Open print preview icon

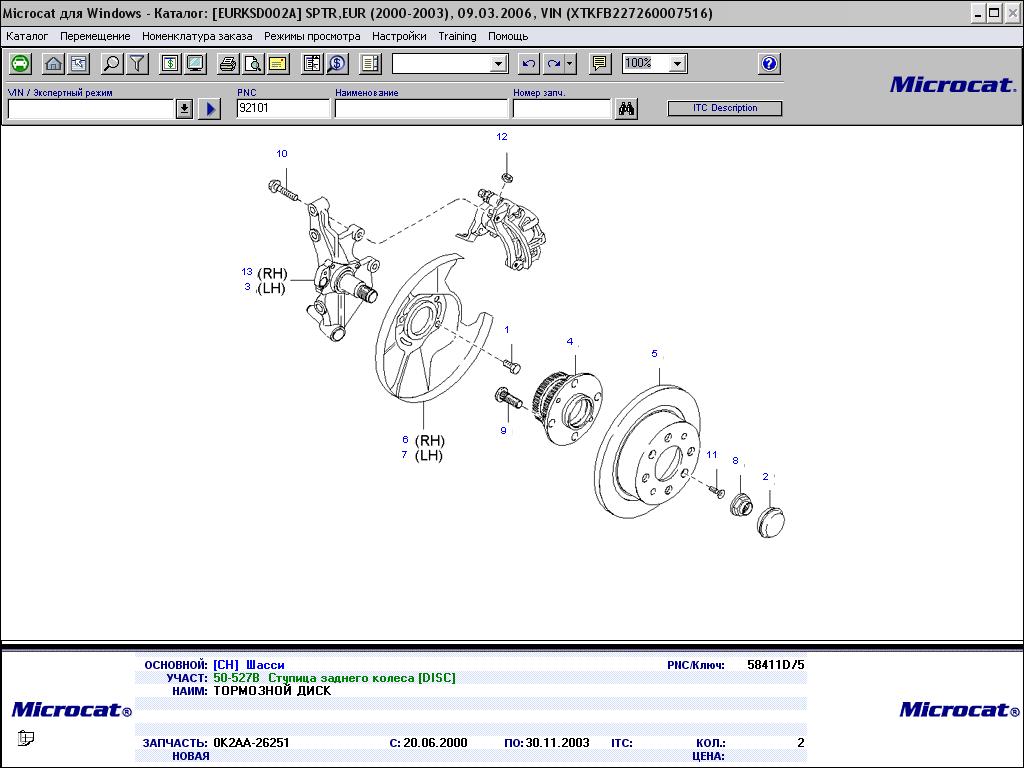[253, 64]
